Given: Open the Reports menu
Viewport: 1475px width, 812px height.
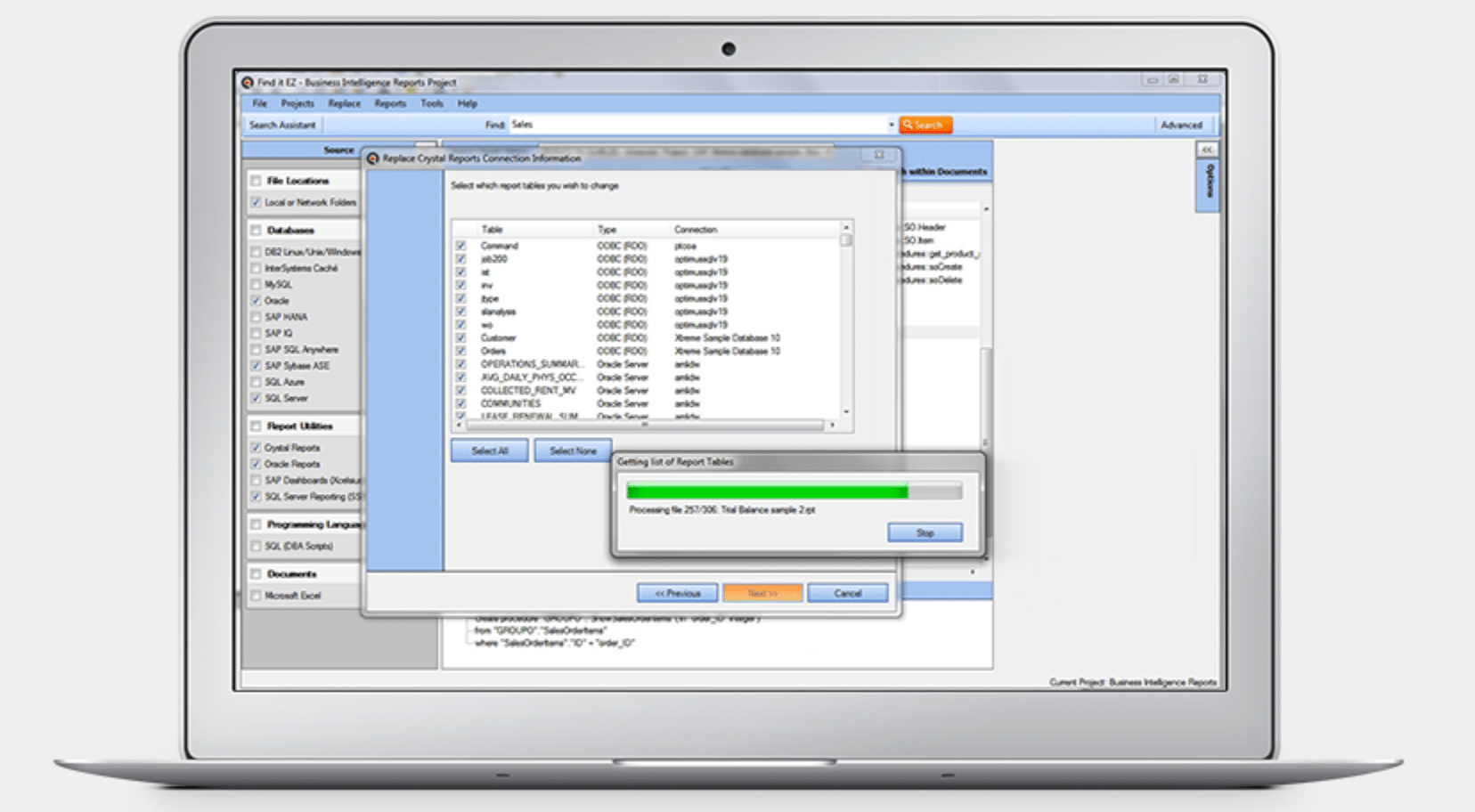Looking at the screenshot, I should [390, 104].
